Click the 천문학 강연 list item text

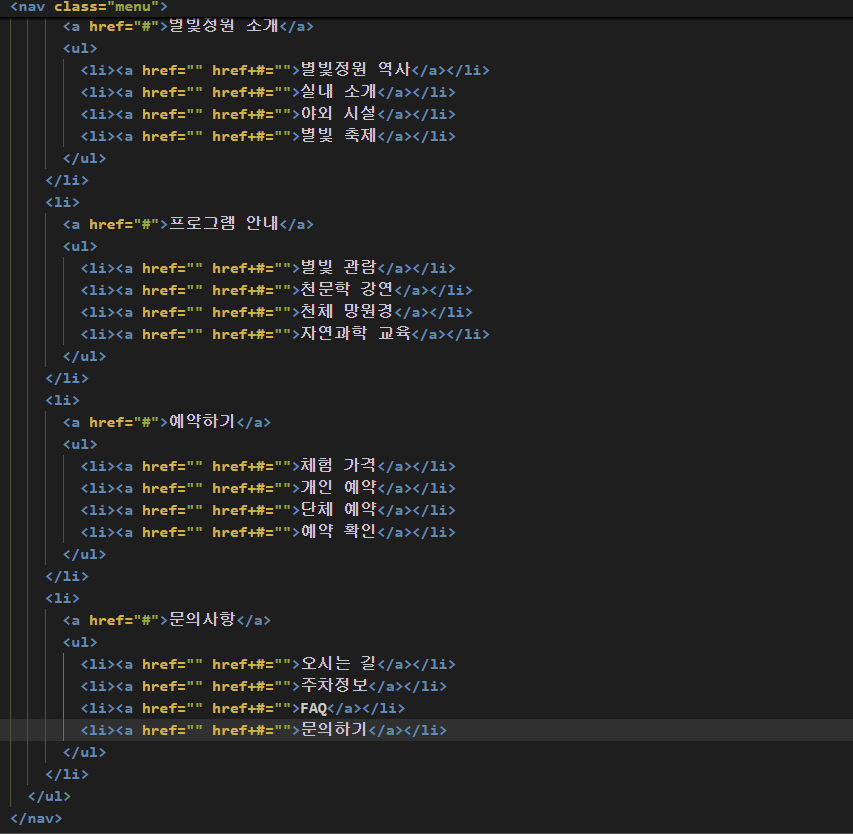point(347,289)
